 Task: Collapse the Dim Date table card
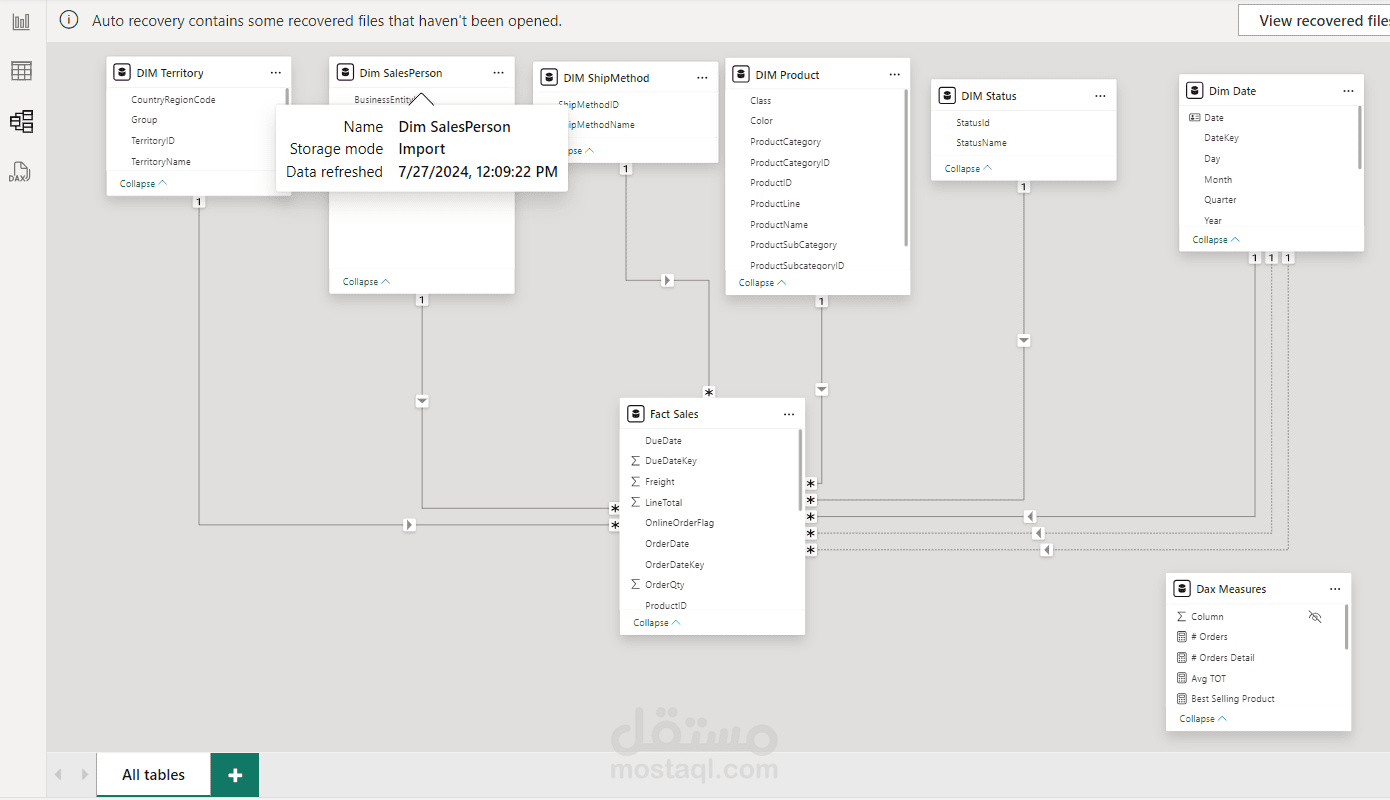click(1216, 240)
